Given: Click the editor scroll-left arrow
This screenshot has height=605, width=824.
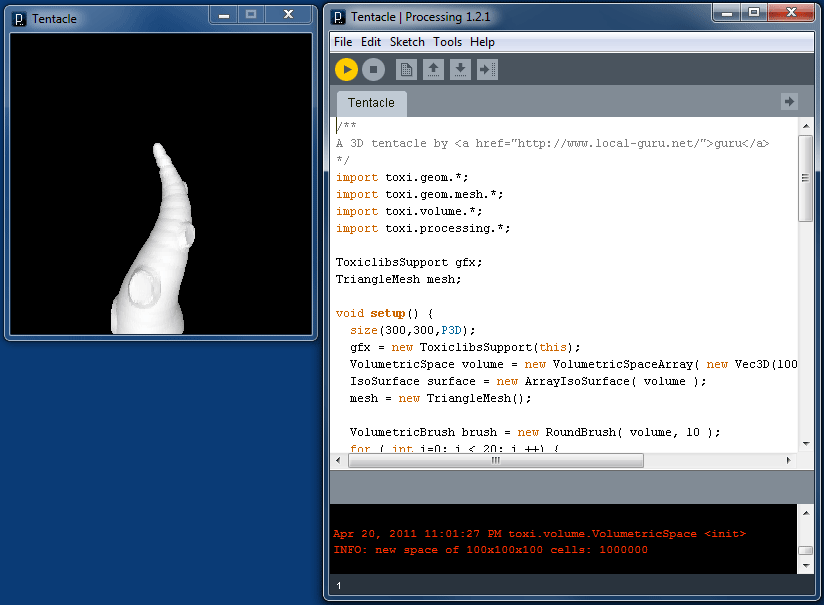Looking at the screenshot, I should (x=338, y=460).
